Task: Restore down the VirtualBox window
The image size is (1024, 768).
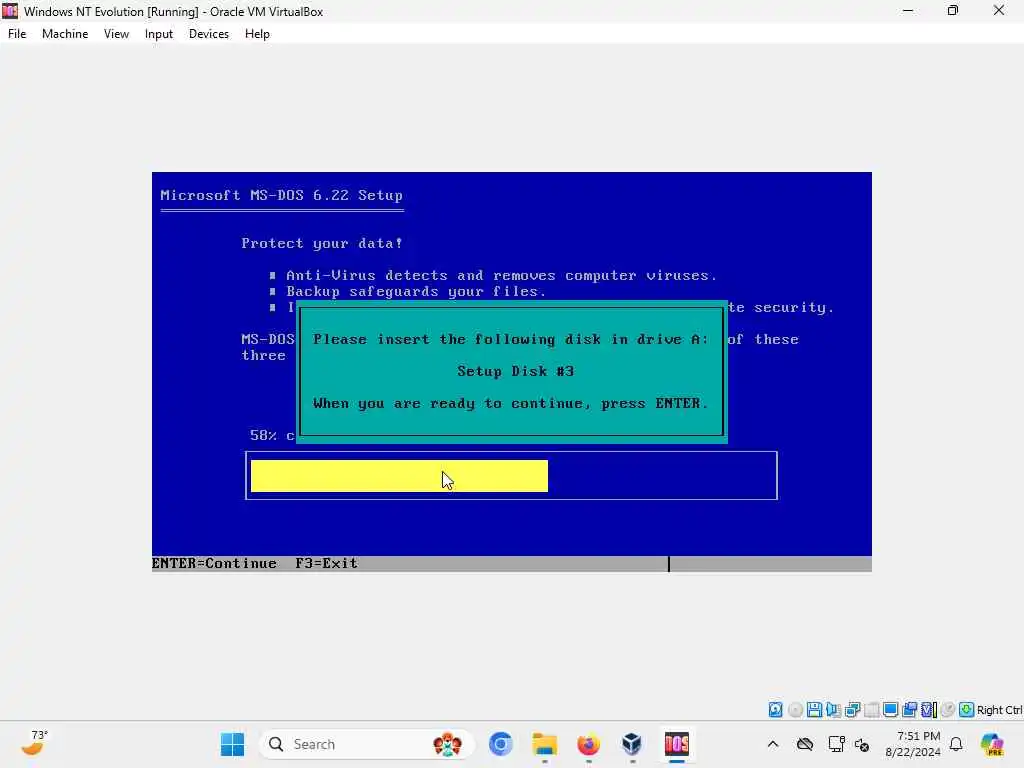Action: coord(953,10)
